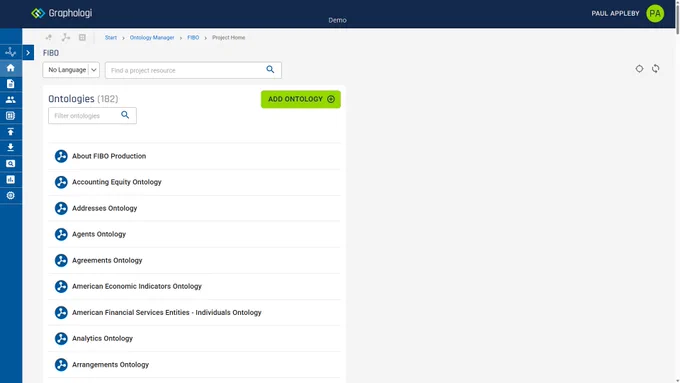Click the hierarchy icon in sidebar top
680x383 pixels.
point(10,52)
